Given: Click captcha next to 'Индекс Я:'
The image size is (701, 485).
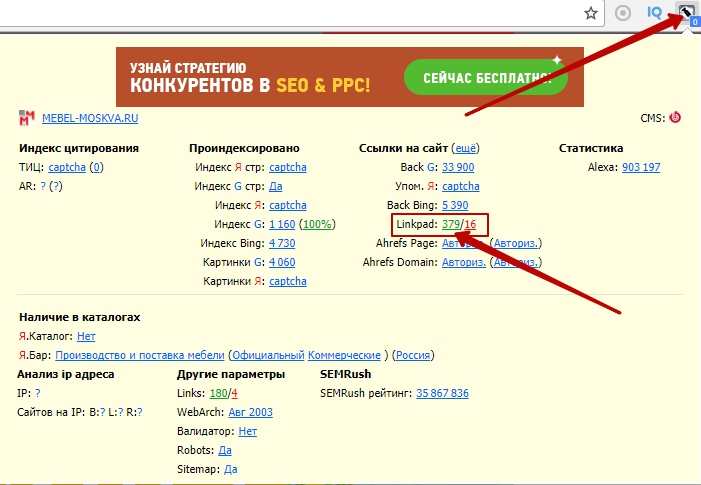Looking at the screenshot, I should coord(288,205).
